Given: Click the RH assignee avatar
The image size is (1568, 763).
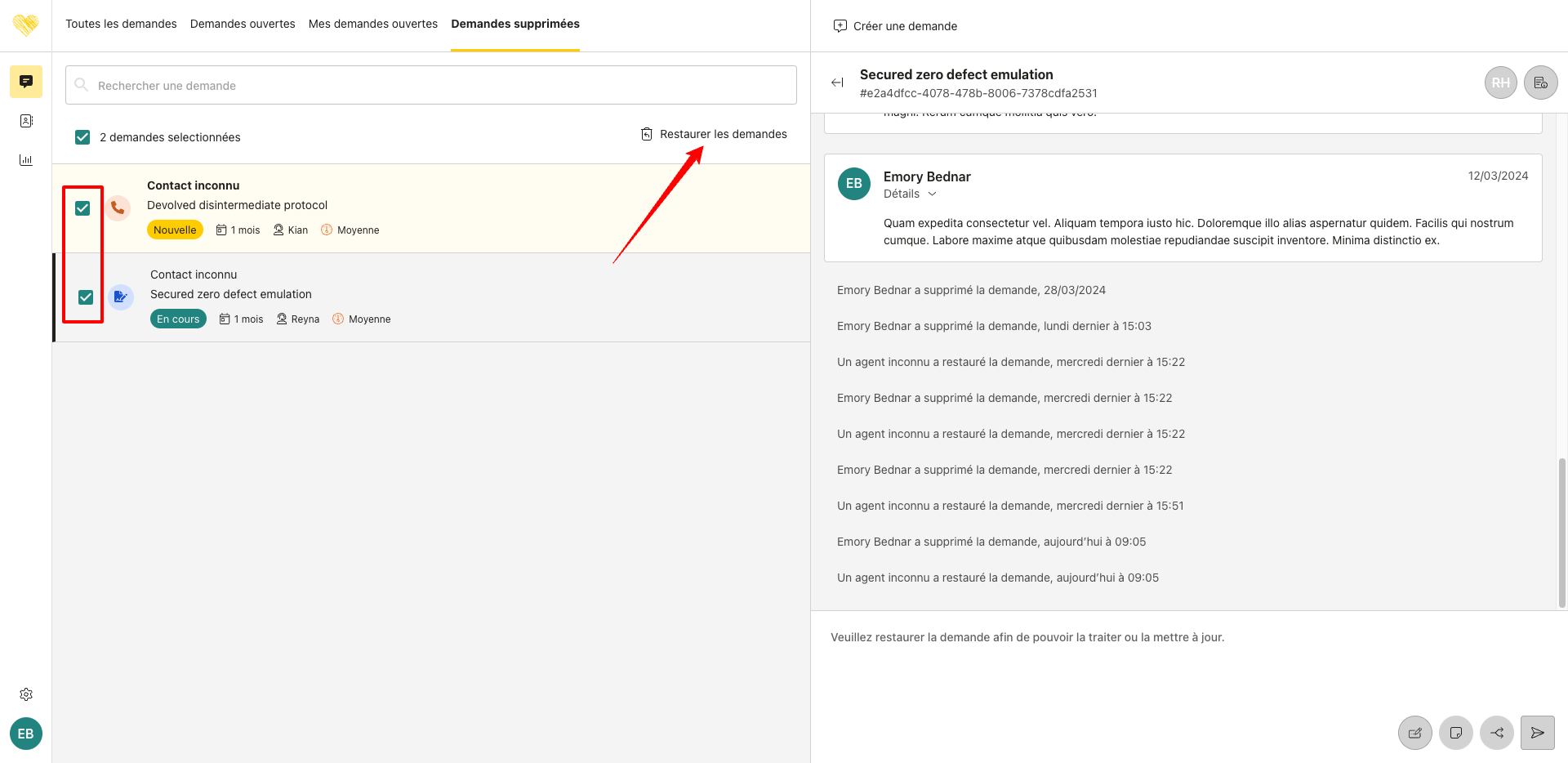Looking at the screenshot, I should (x=1500, y=83).
